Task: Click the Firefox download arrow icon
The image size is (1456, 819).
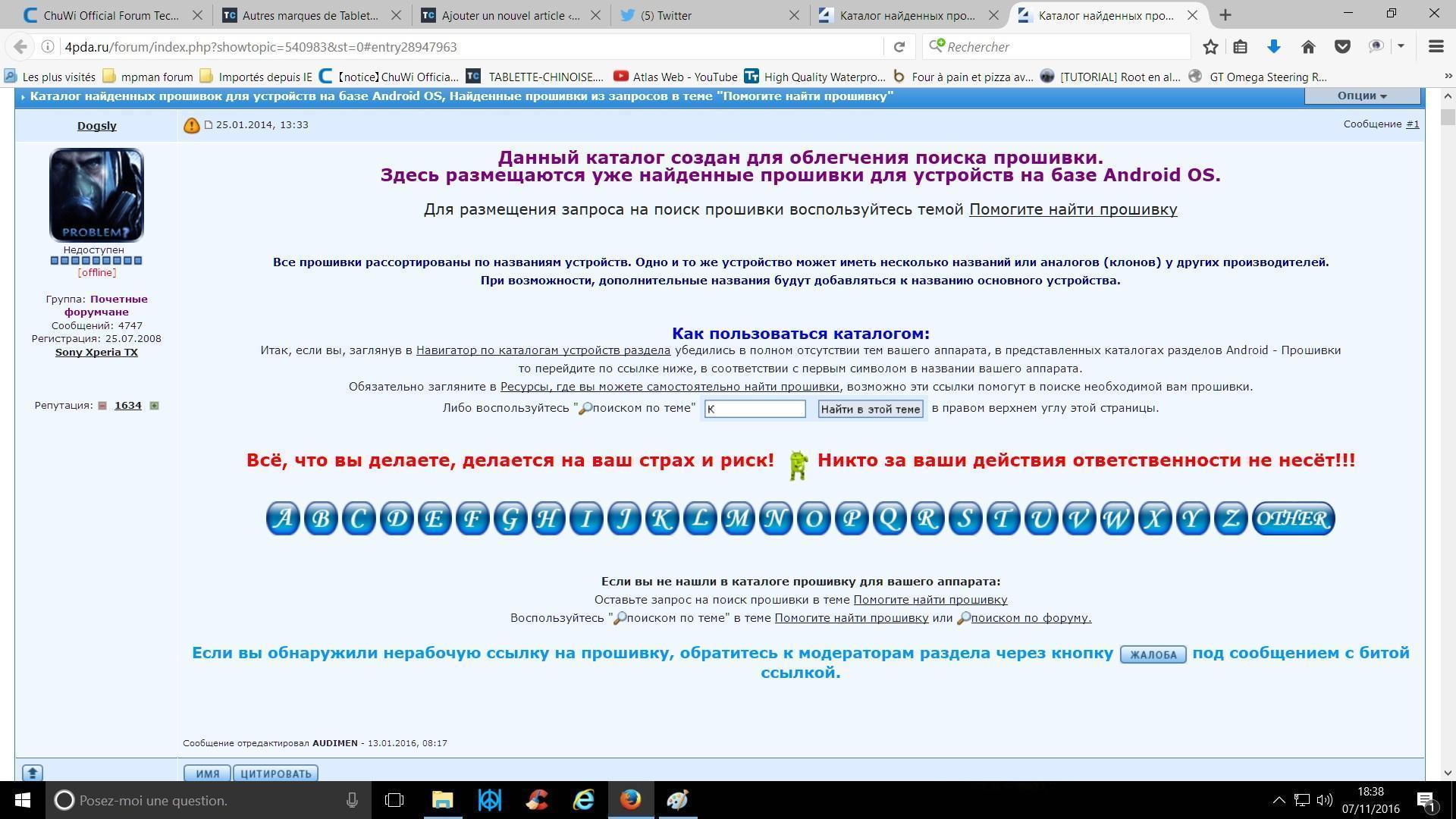Action: [x=1274, y=47]
